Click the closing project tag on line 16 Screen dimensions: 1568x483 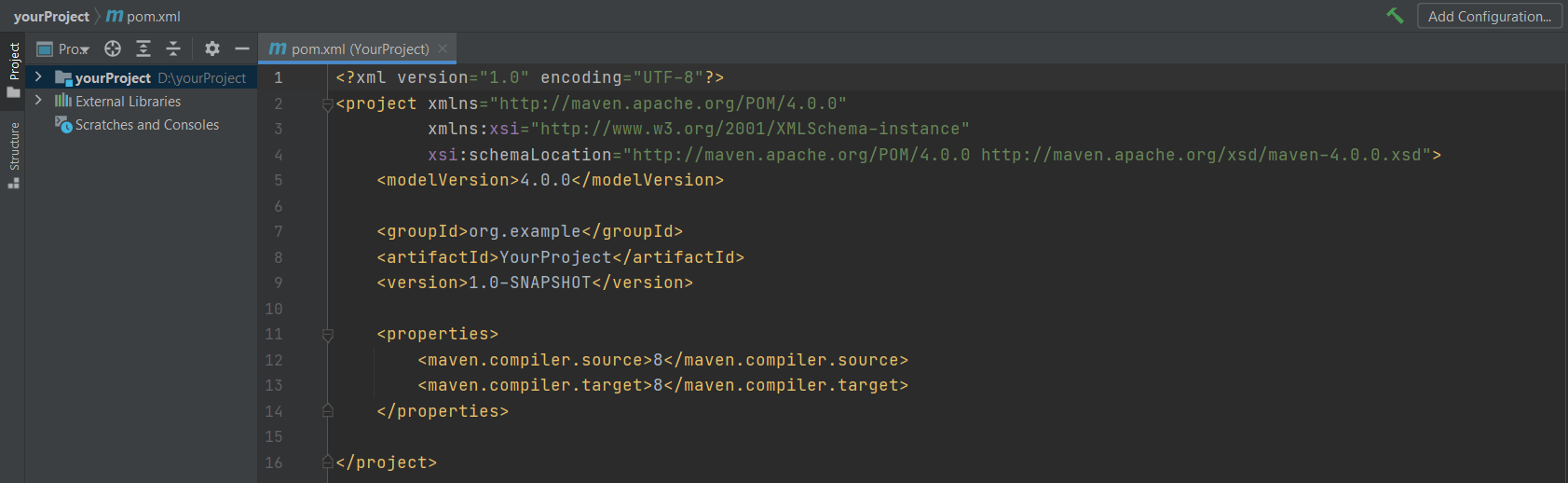point(386,462)
